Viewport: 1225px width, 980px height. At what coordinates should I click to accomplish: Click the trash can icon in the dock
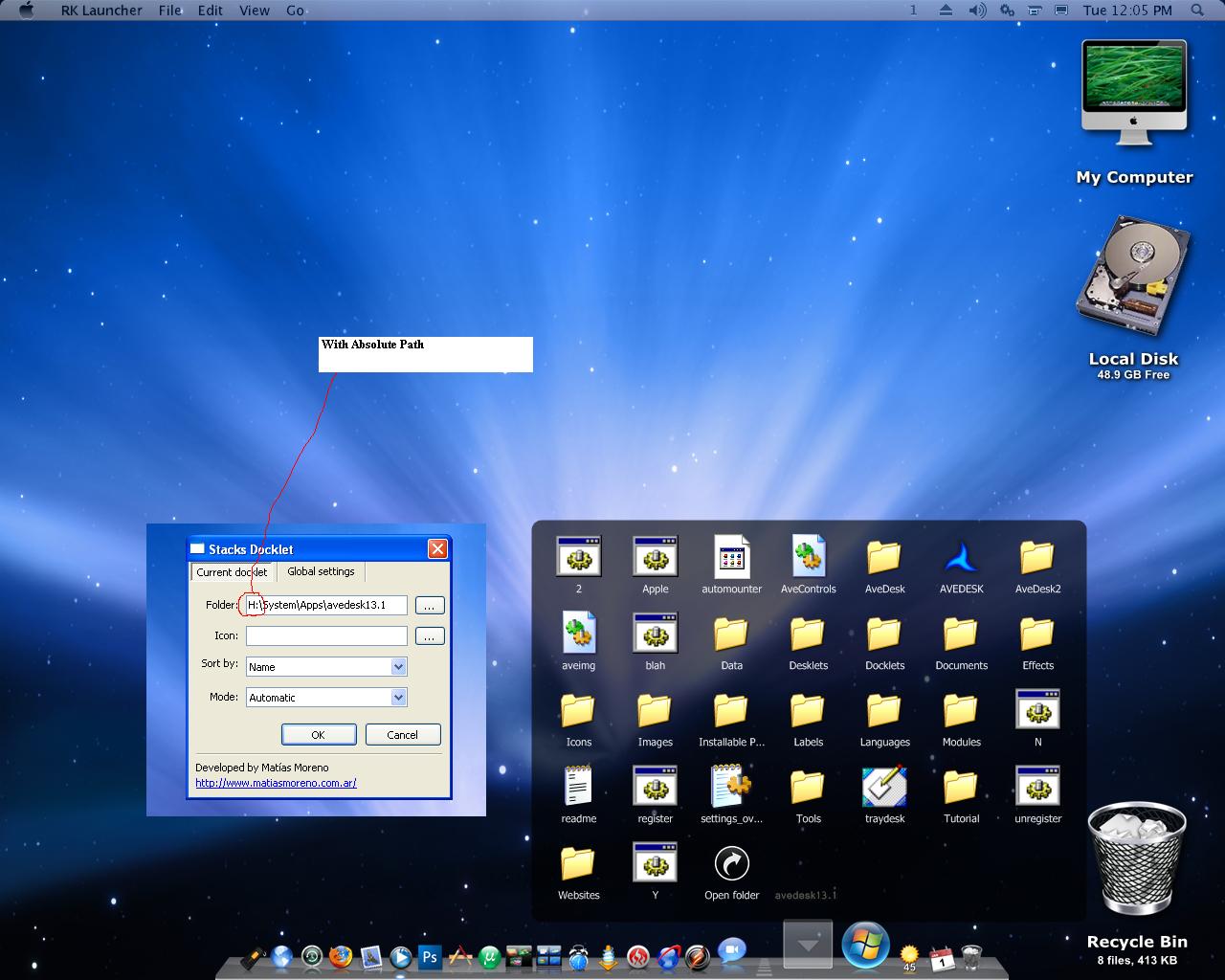pos(971,957)
